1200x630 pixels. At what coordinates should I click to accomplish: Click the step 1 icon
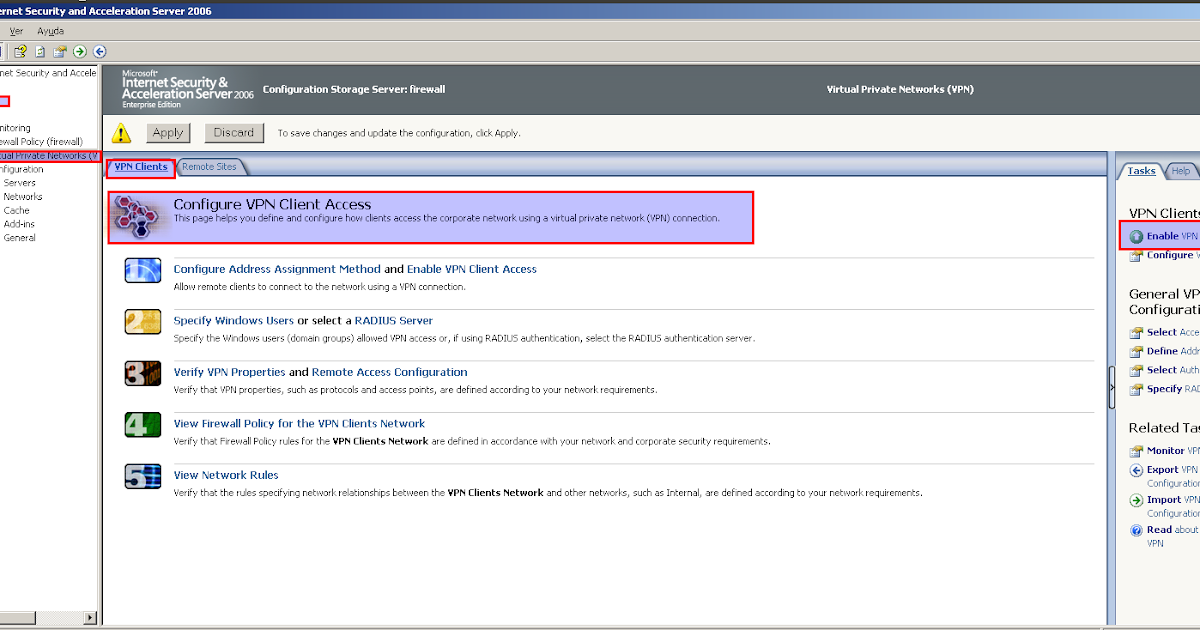[142, 270]
